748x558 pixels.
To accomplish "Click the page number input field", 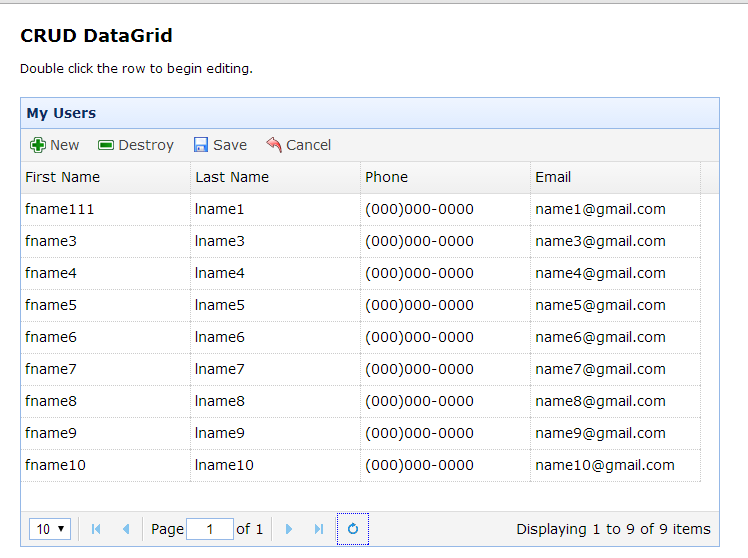I will pos(210,529).
